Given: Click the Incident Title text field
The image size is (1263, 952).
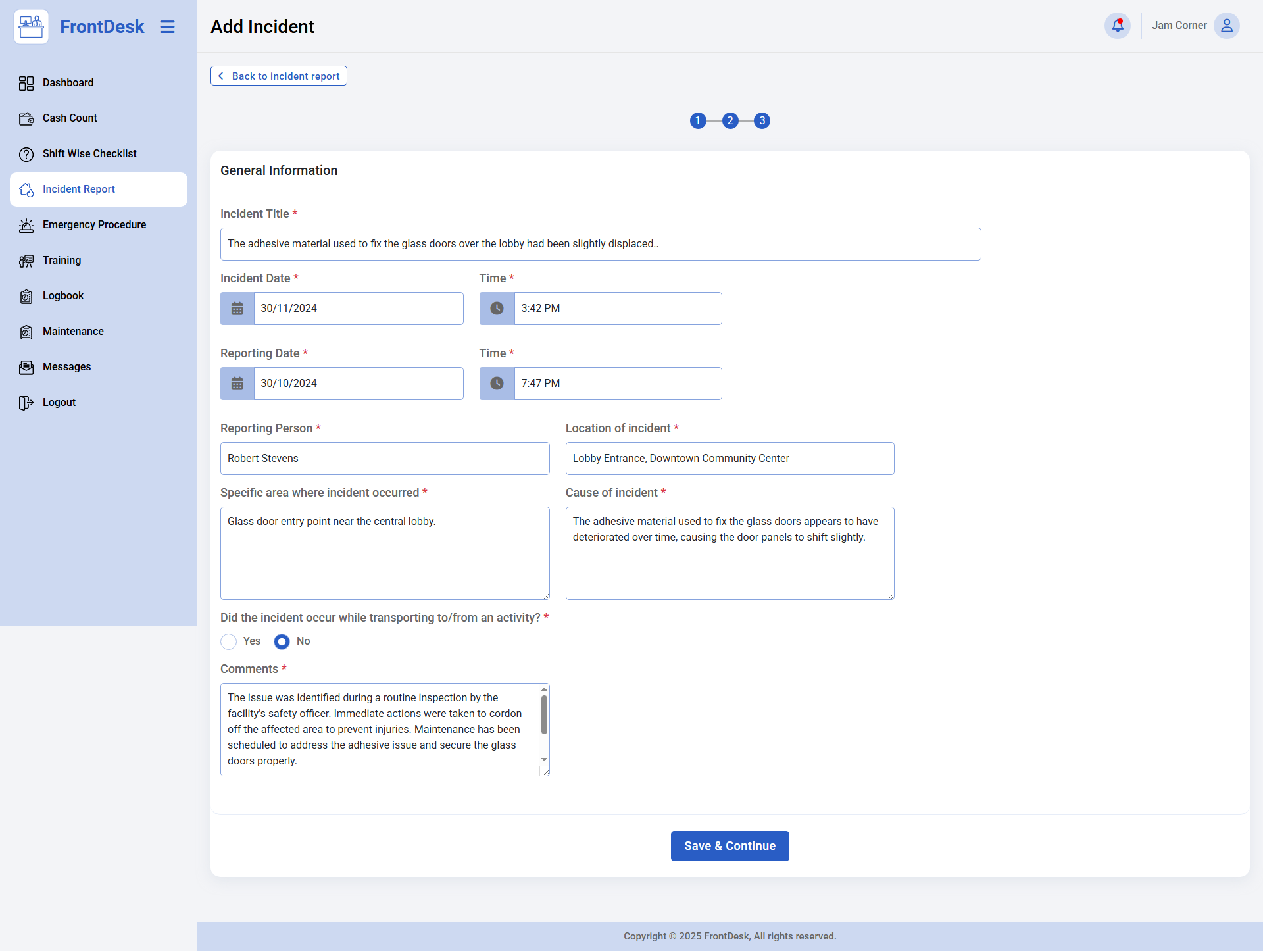Looking at the screenshot, I should (600, 244).
